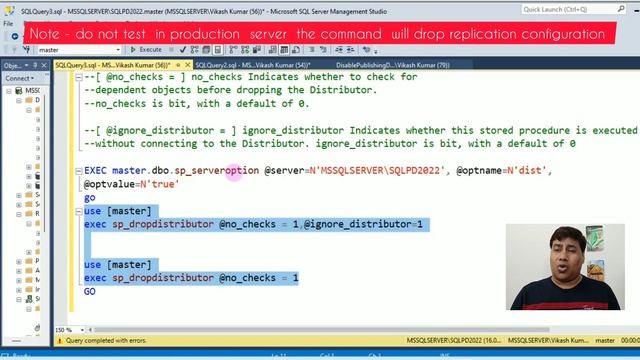The width and height of the screenshot is (640, 360).
Task: Click the Cancel Executing Query icon
Action: (x=171, y=50)
